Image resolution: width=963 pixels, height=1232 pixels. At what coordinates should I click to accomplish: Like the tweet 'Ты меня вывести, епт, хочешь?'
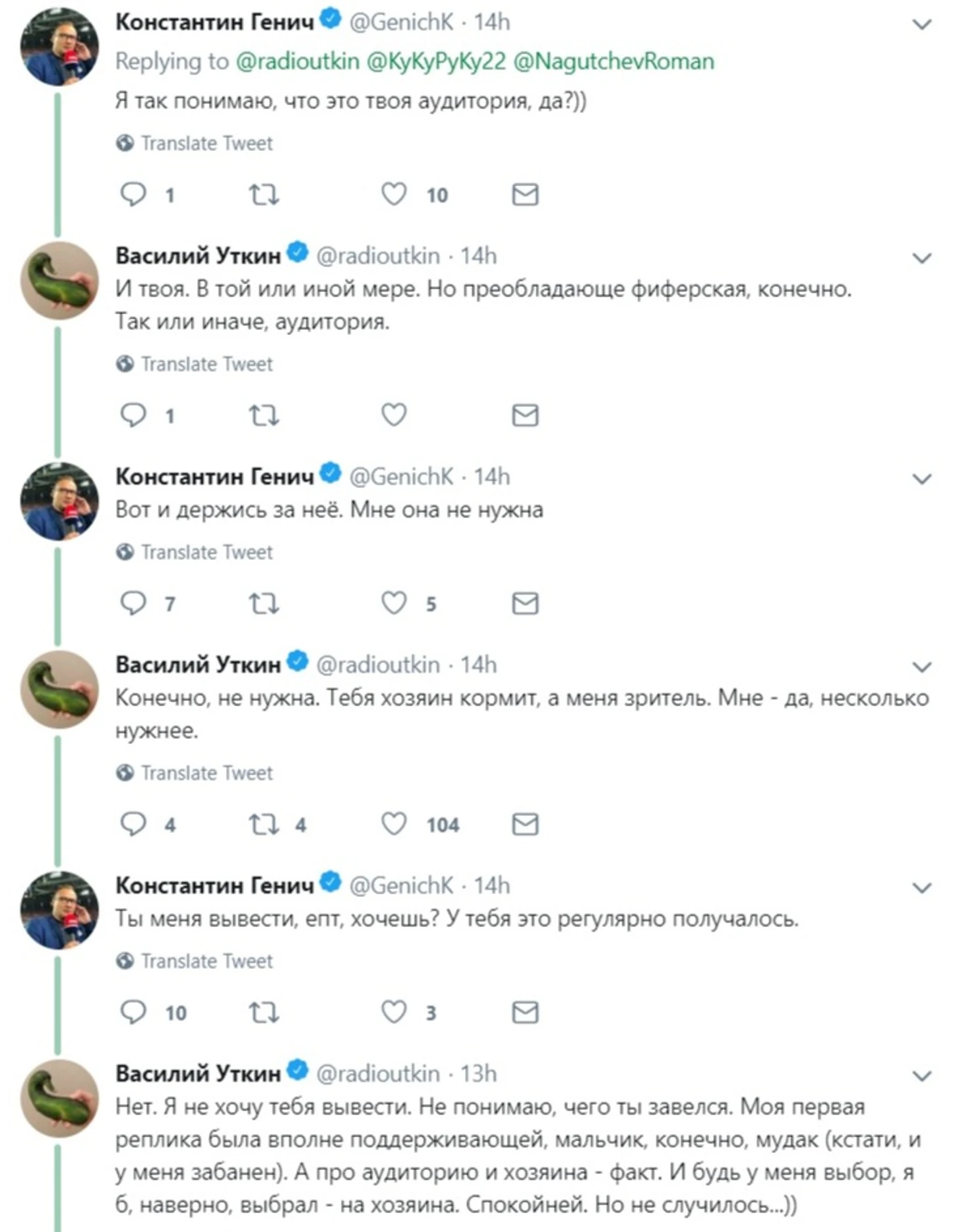point(394,1012)
